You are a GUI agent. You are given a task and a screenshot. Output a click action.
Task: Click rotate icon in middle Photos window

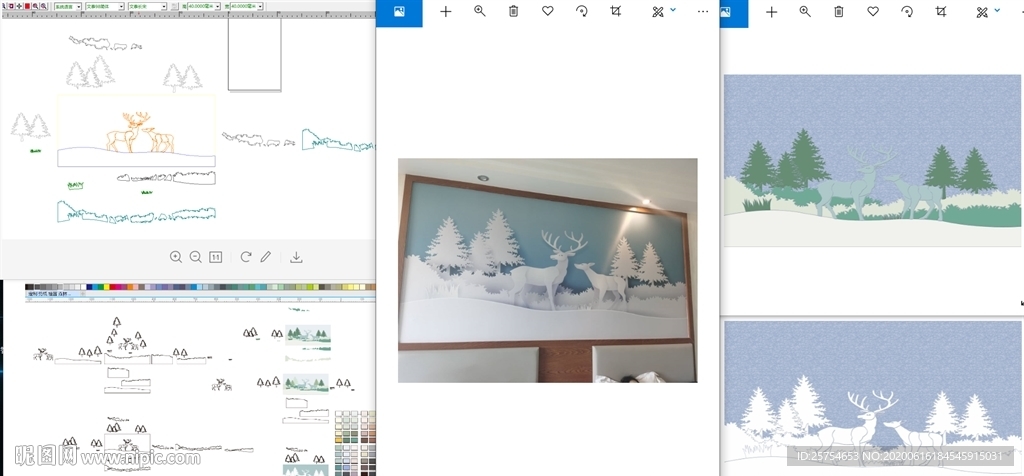coord(581,12)
